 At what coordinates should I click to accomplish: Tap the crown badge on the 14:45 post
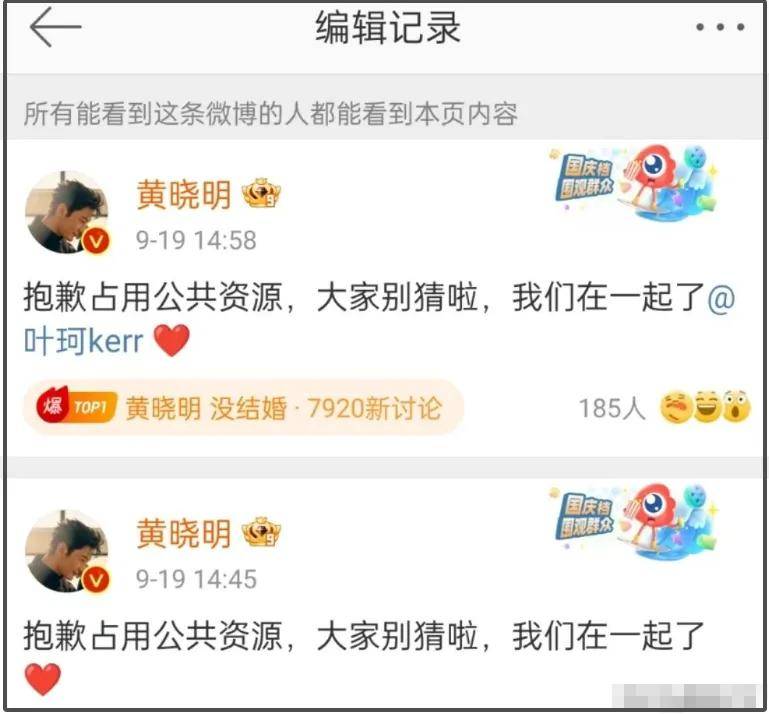[x=261, y=533]
